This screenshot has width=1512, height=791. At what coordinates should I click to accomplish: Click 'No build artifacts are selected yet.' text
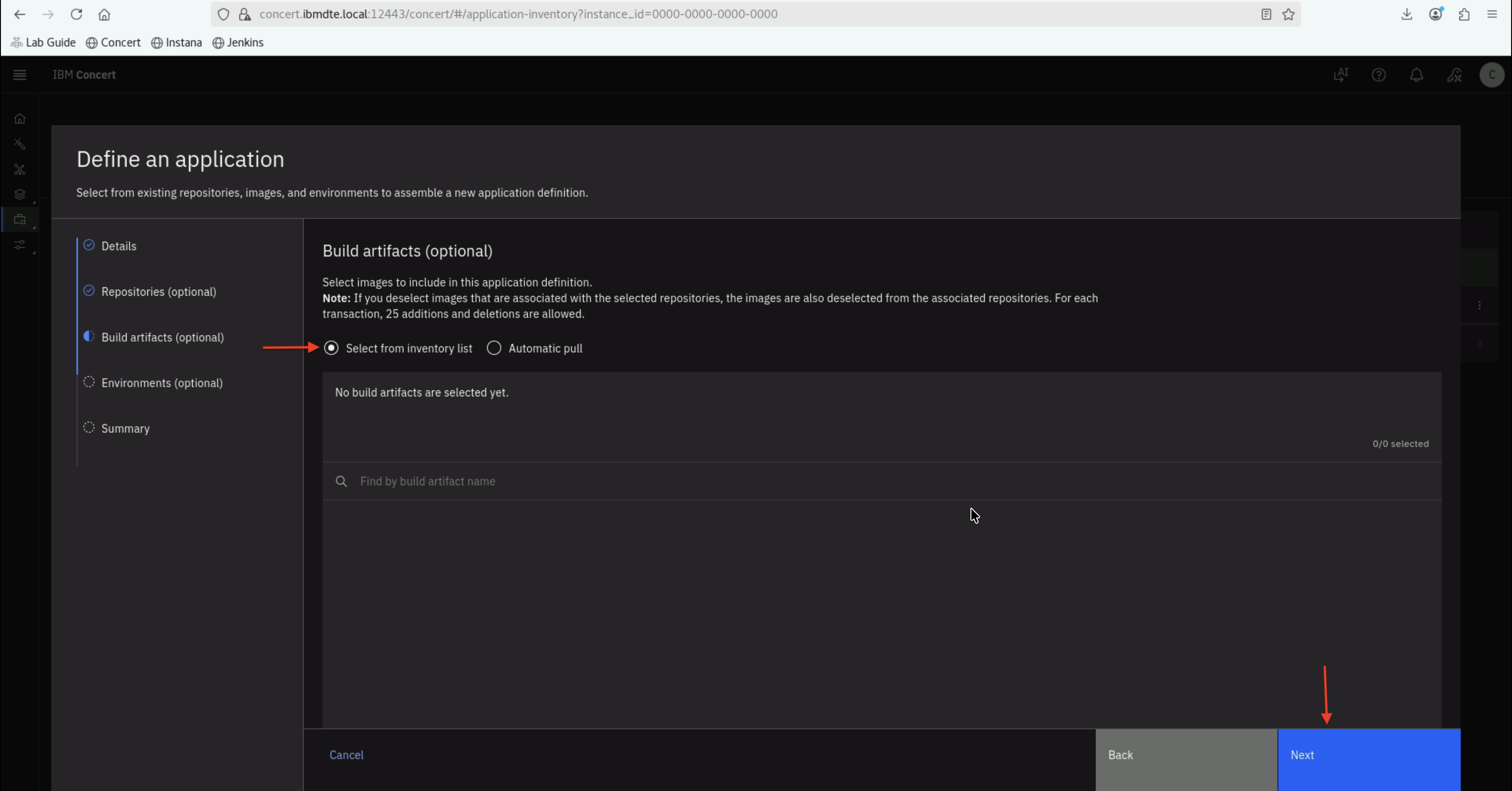(421, 393)
